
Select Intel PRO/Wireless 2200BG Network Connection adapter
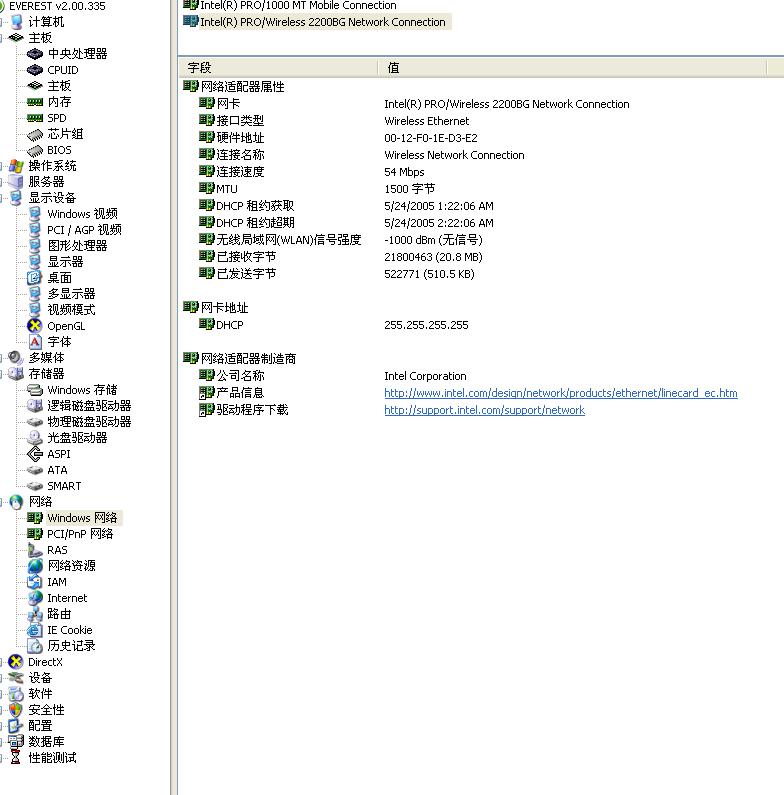point(323,22)
